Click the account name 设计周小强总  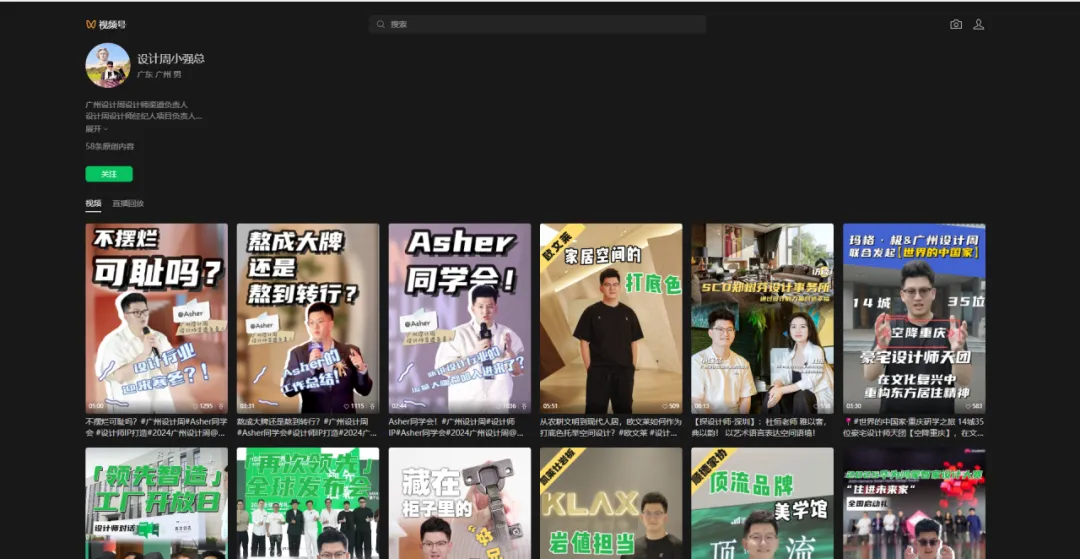click(171, 59)
